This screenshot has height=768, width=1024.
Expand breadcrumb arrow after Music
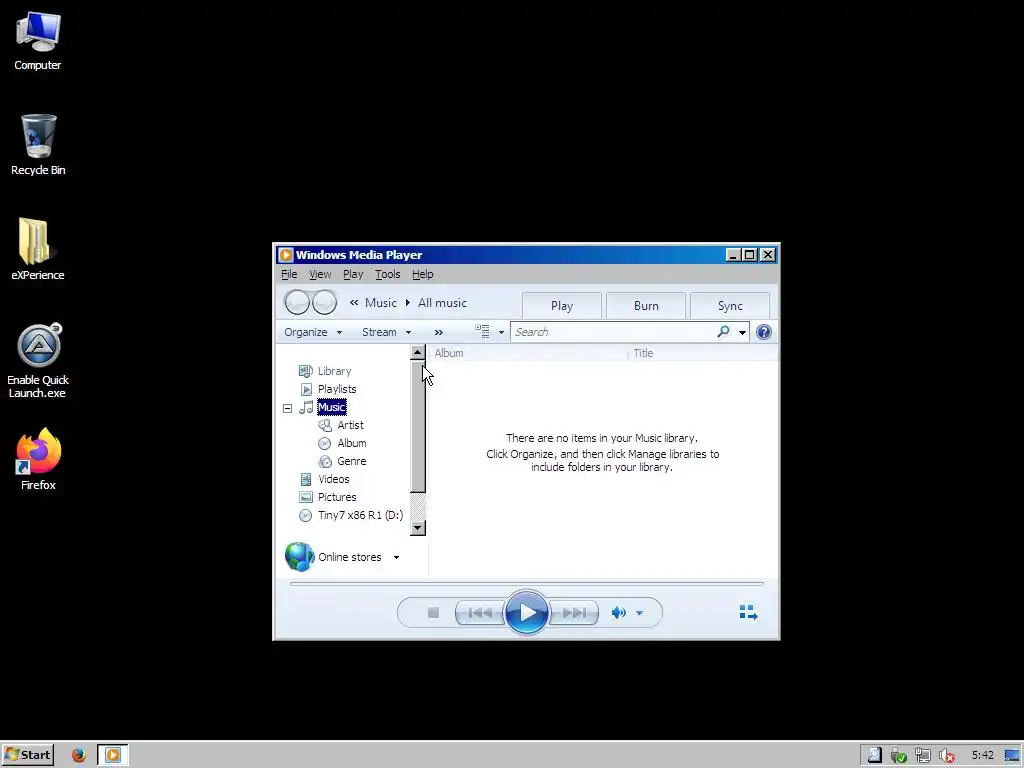pos(408,302)
